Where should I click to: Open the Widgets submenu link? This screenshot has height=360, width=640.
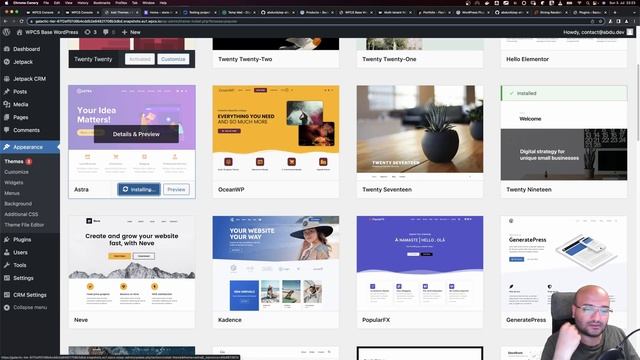pyautogui.click(x=14, y=182)
